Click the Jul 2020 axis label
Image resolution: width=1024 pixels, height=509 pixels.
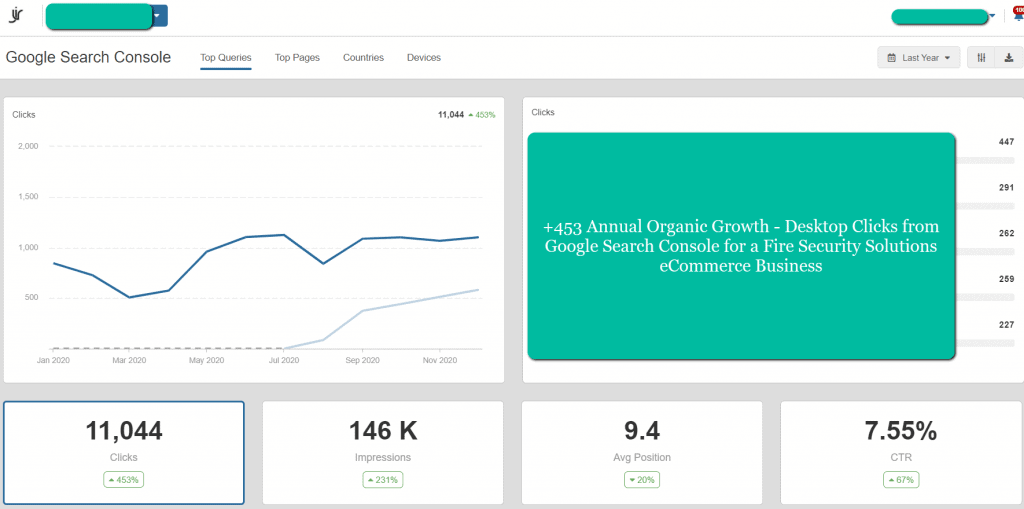284,360
